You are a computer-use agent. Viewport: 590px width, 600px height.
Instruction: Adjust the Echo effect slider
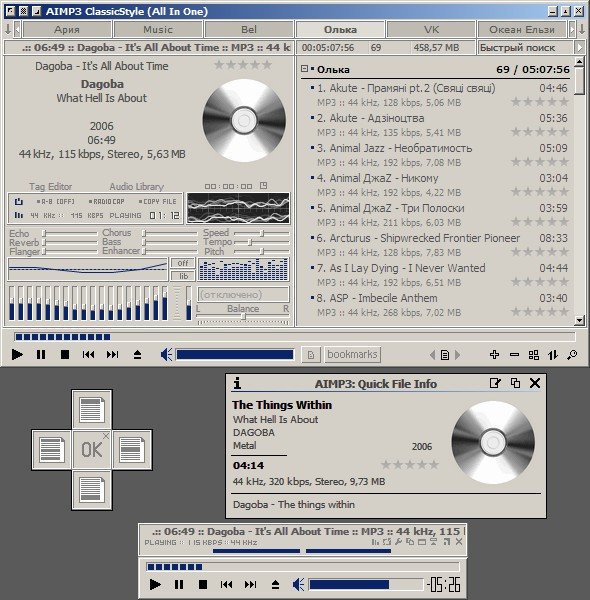point(70,233)
